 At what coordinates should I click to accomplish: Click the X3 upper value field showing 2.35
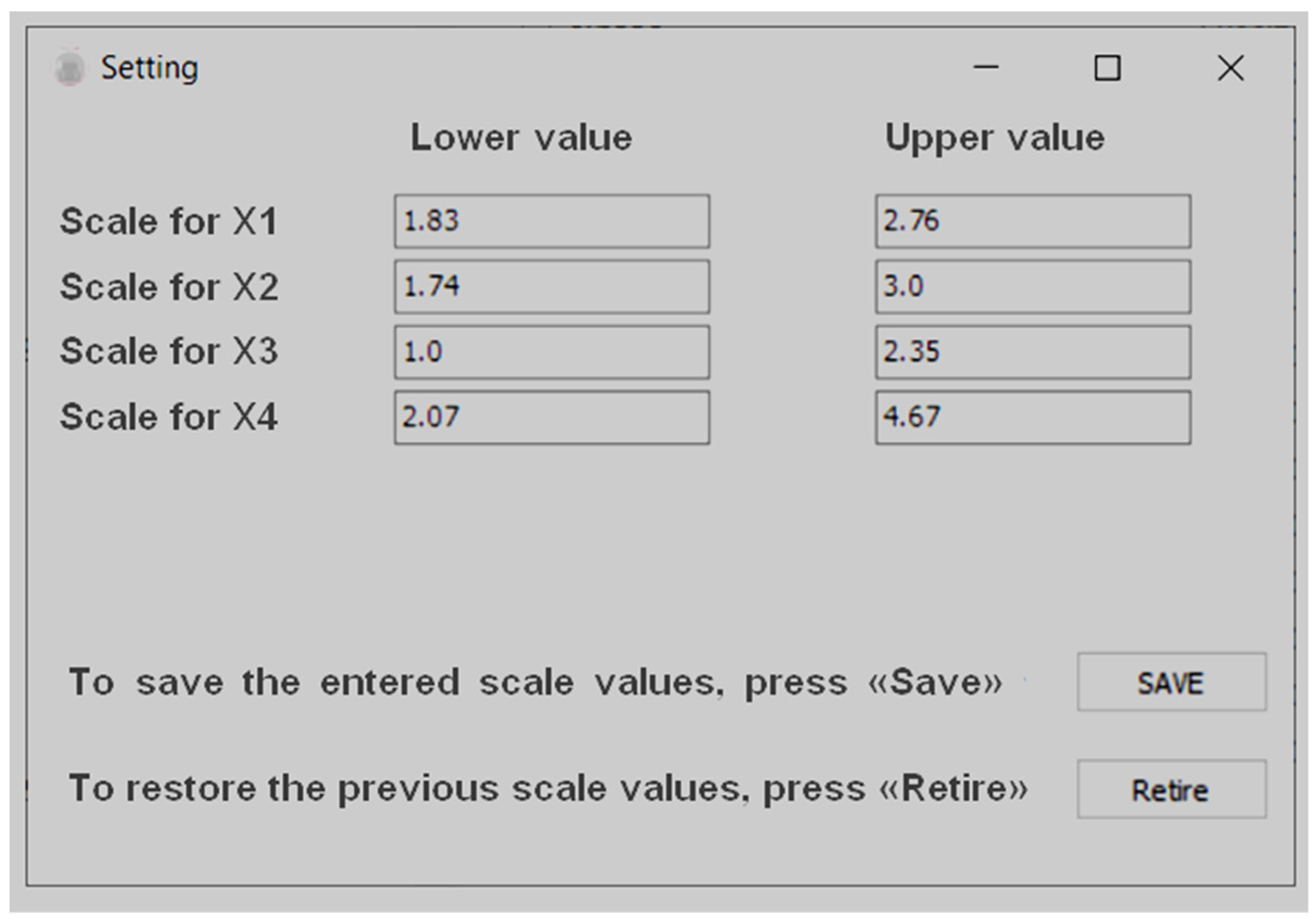coord(1032,352)
